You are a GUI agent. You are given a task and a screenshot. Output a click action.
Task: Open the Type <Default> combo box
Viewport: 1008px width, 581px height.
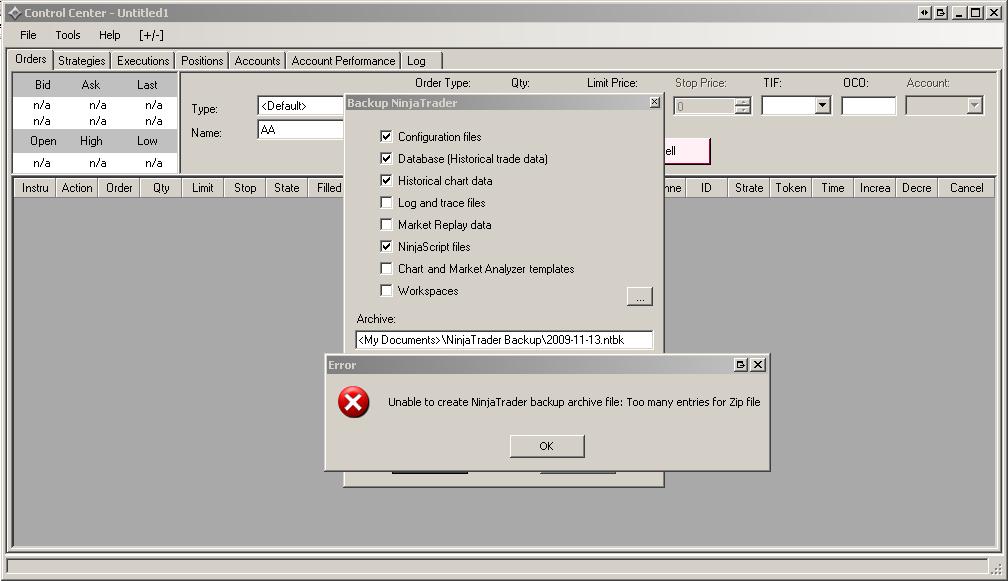(301, 106)
